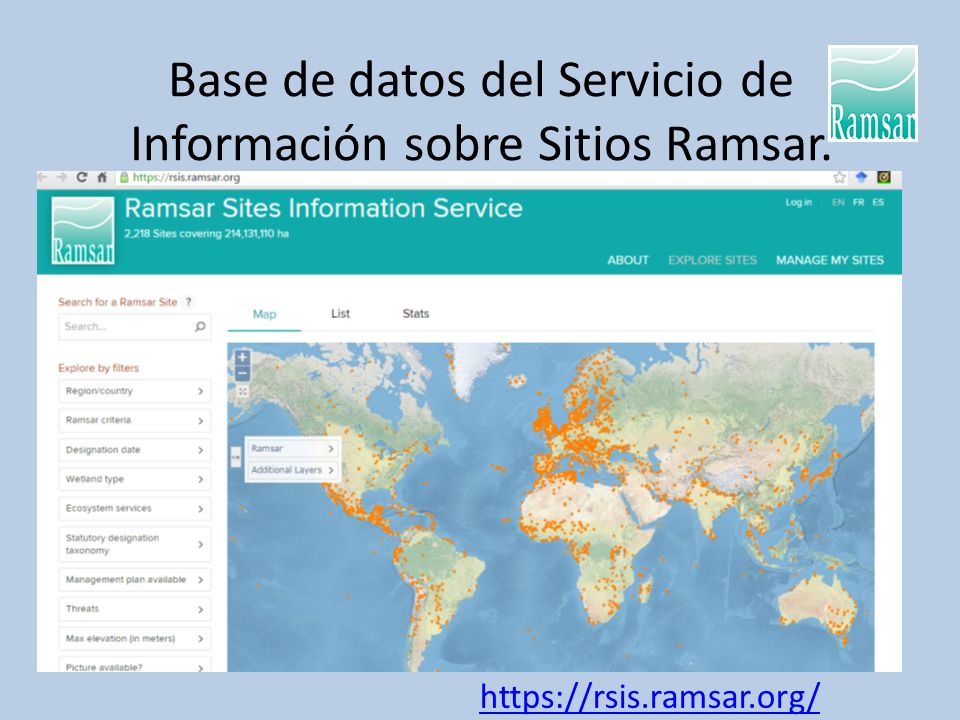Click the browser forward arrow
Image resolution: width=960 pixels, height=720 pixels.
[x=62, y=178]
